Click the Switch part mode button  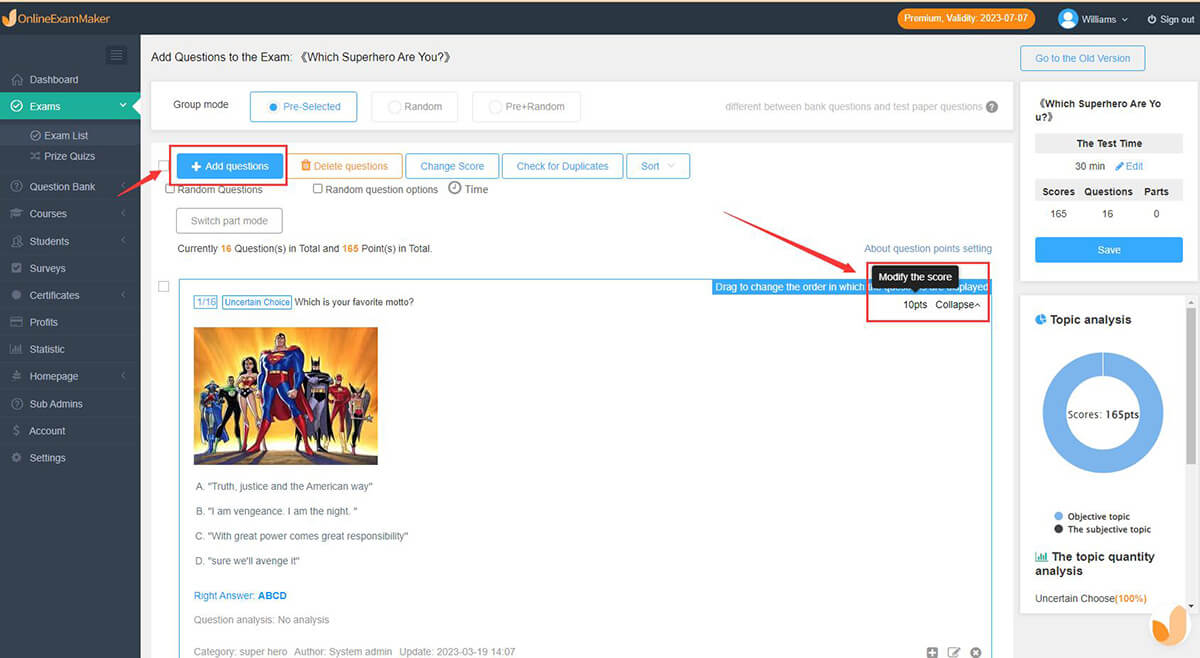(x=229, y=221)
